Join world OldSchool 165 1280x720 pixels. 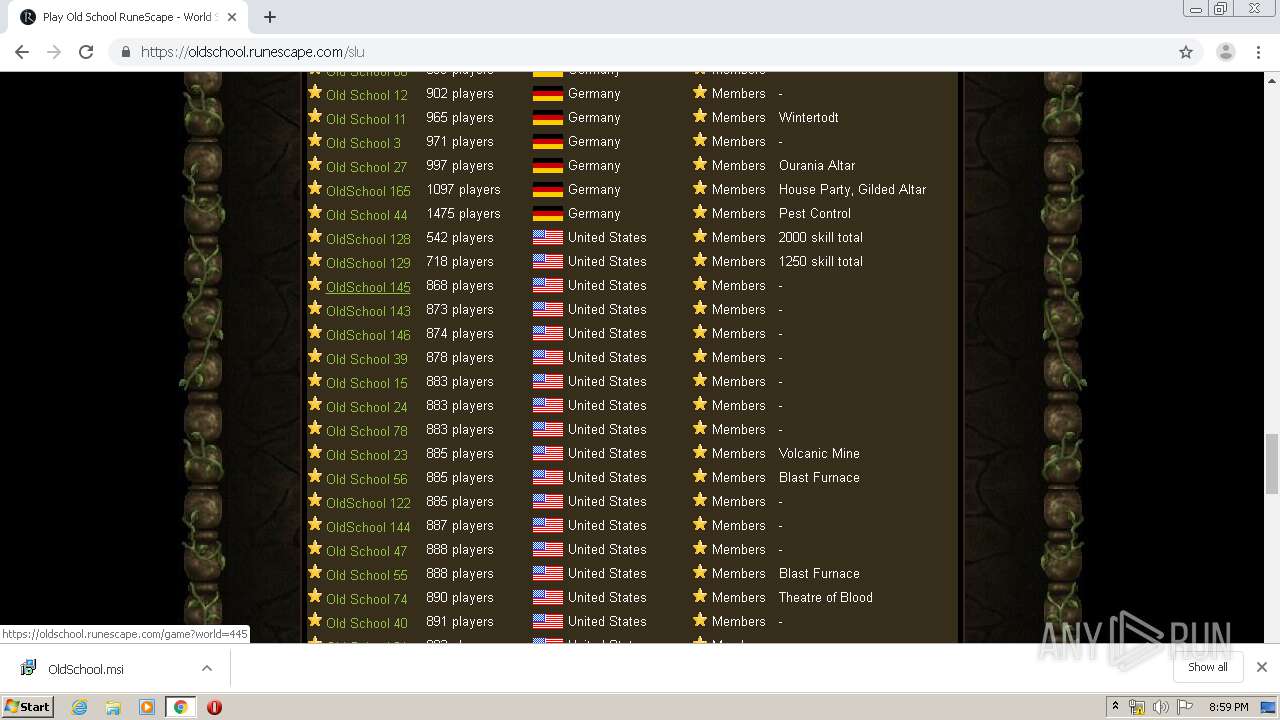tap(368, 191)
